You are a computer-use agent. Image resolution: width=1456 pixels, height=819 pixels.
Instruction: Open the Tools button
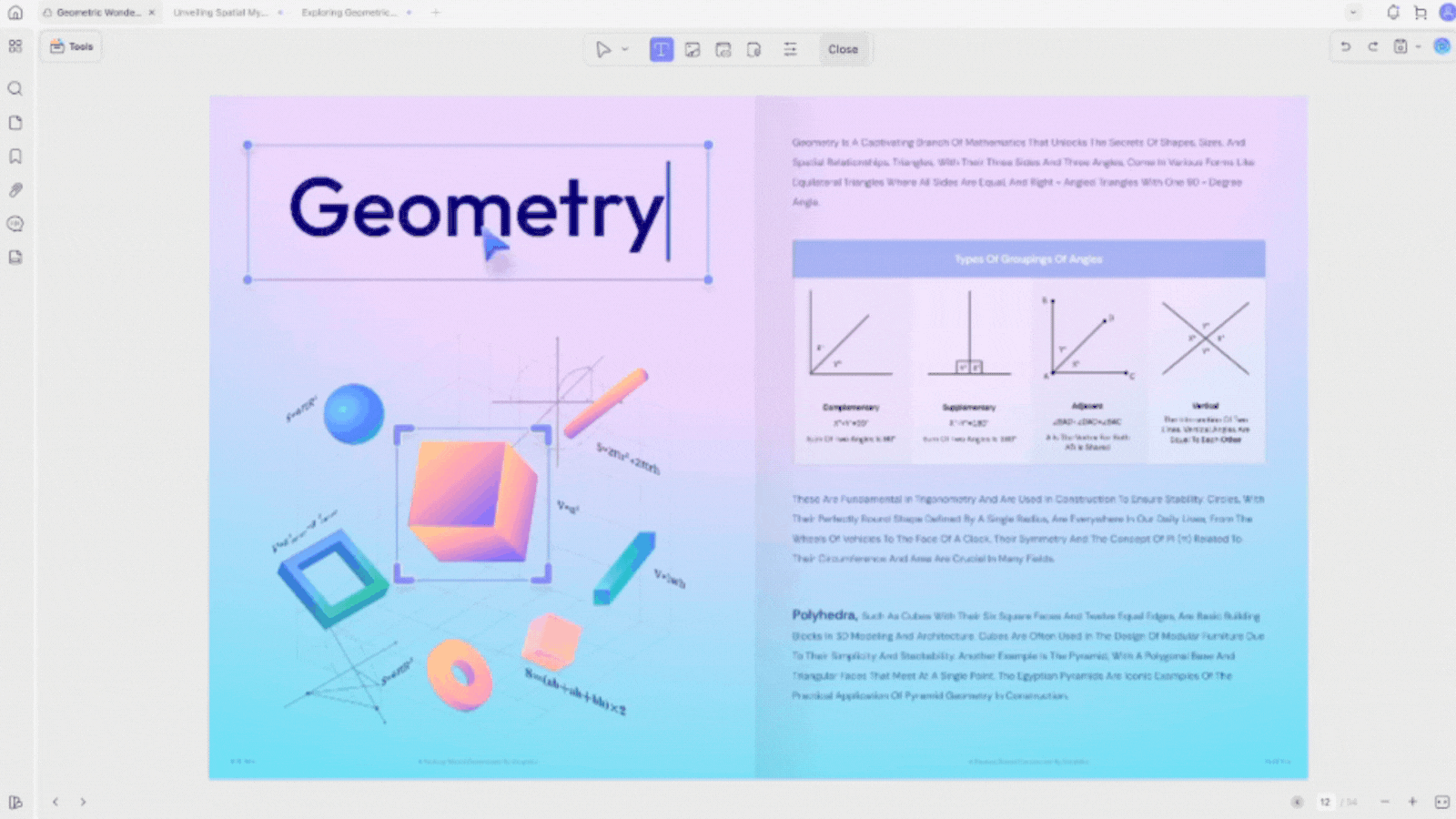(71, 46)
